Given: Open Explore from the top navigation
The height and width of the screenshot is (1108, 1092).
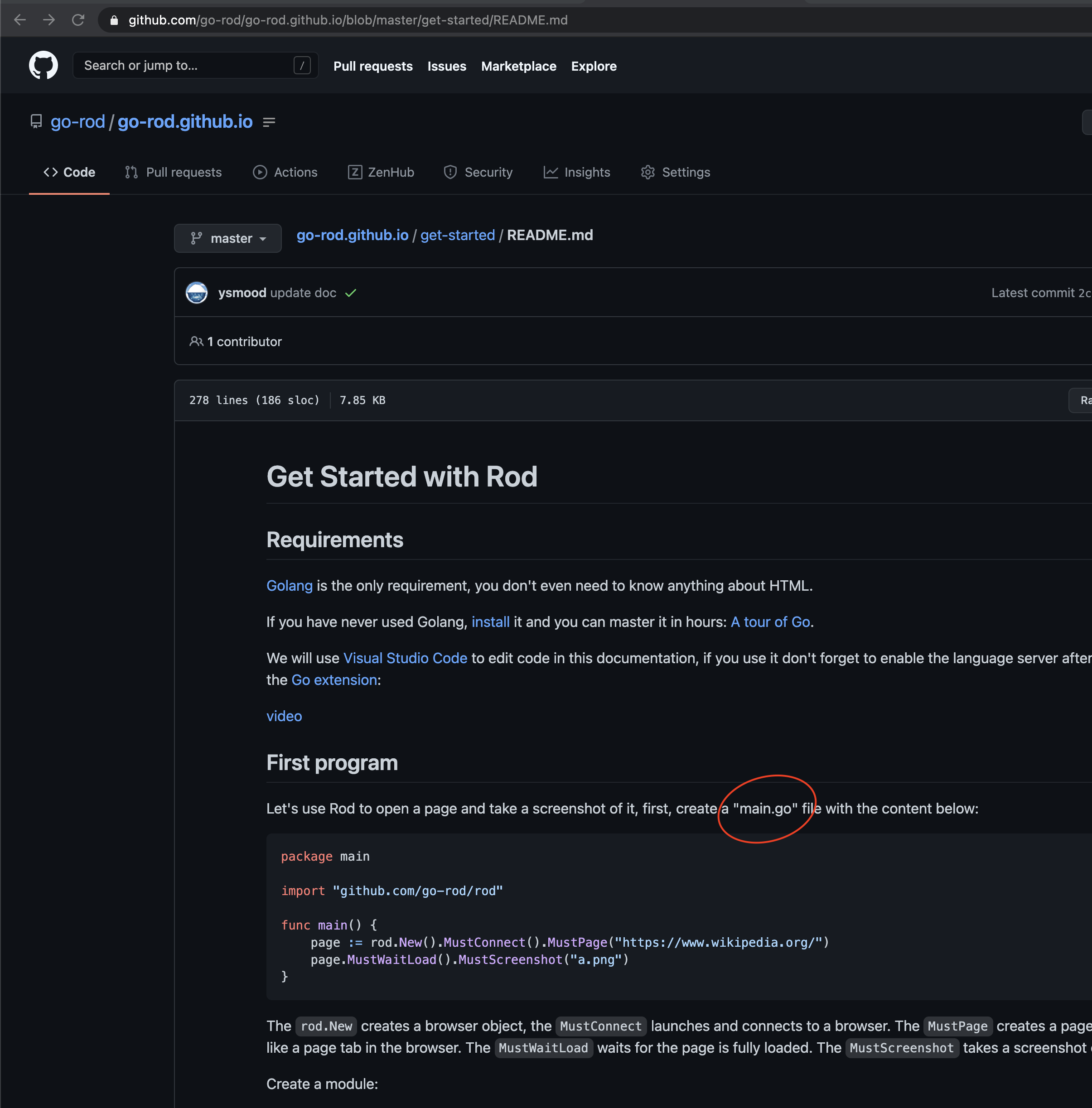Looking at the screenshot, I should (594, 66).
